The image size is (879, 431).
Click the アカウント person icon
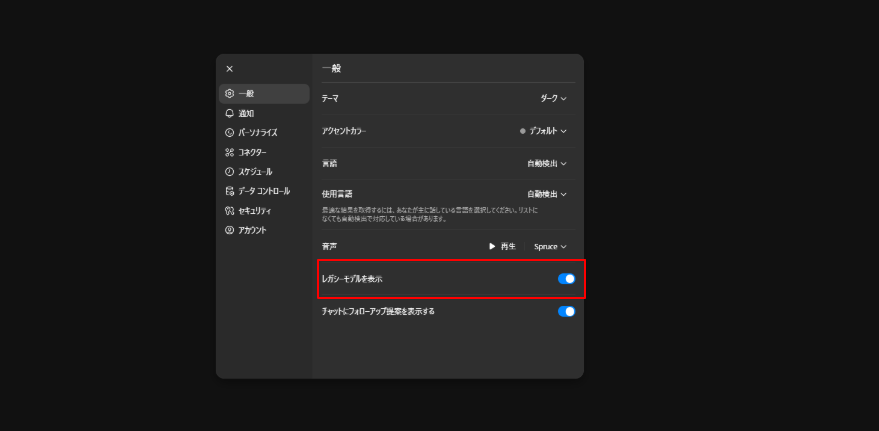point(229,230)
